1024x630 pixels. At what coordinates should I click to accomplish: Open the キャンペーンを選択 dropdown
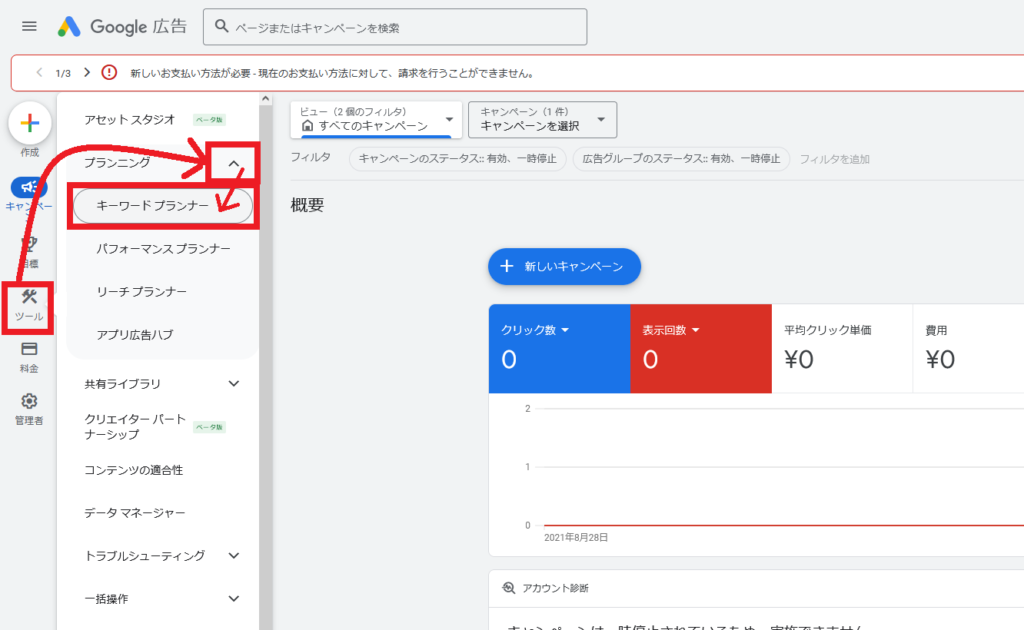click(542, 119)
